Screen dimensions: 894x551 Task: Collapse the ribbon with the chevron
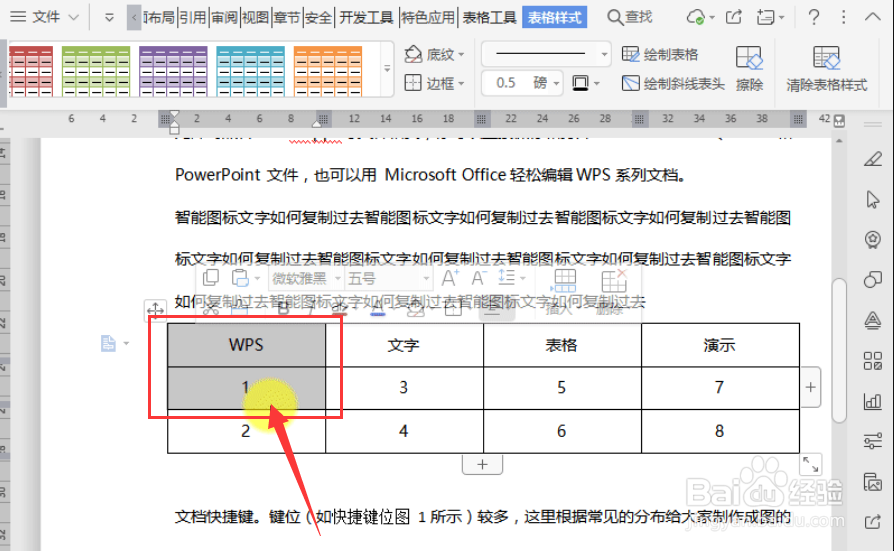point(872,17)
